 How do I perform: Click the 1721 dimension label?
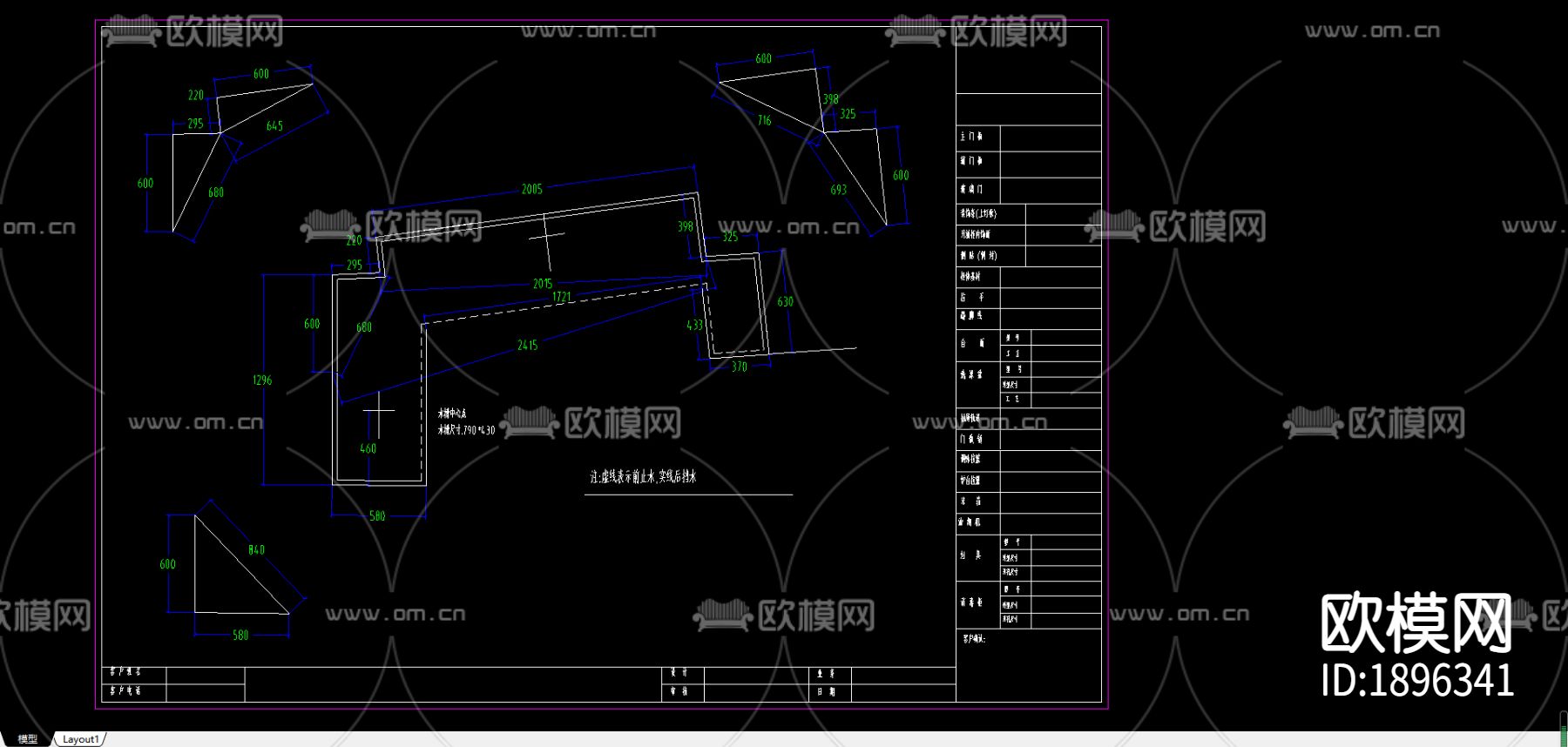coord(562,297)
